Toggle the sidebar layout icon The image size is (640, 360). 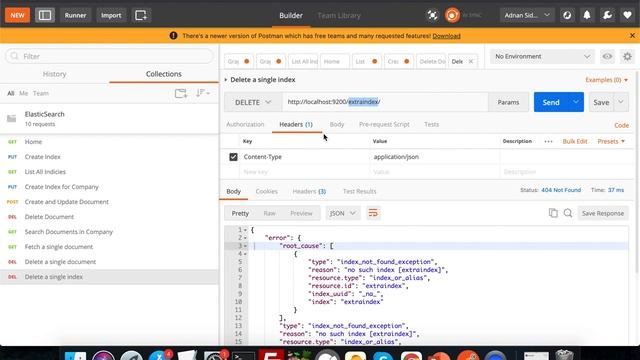click(45, 15)
